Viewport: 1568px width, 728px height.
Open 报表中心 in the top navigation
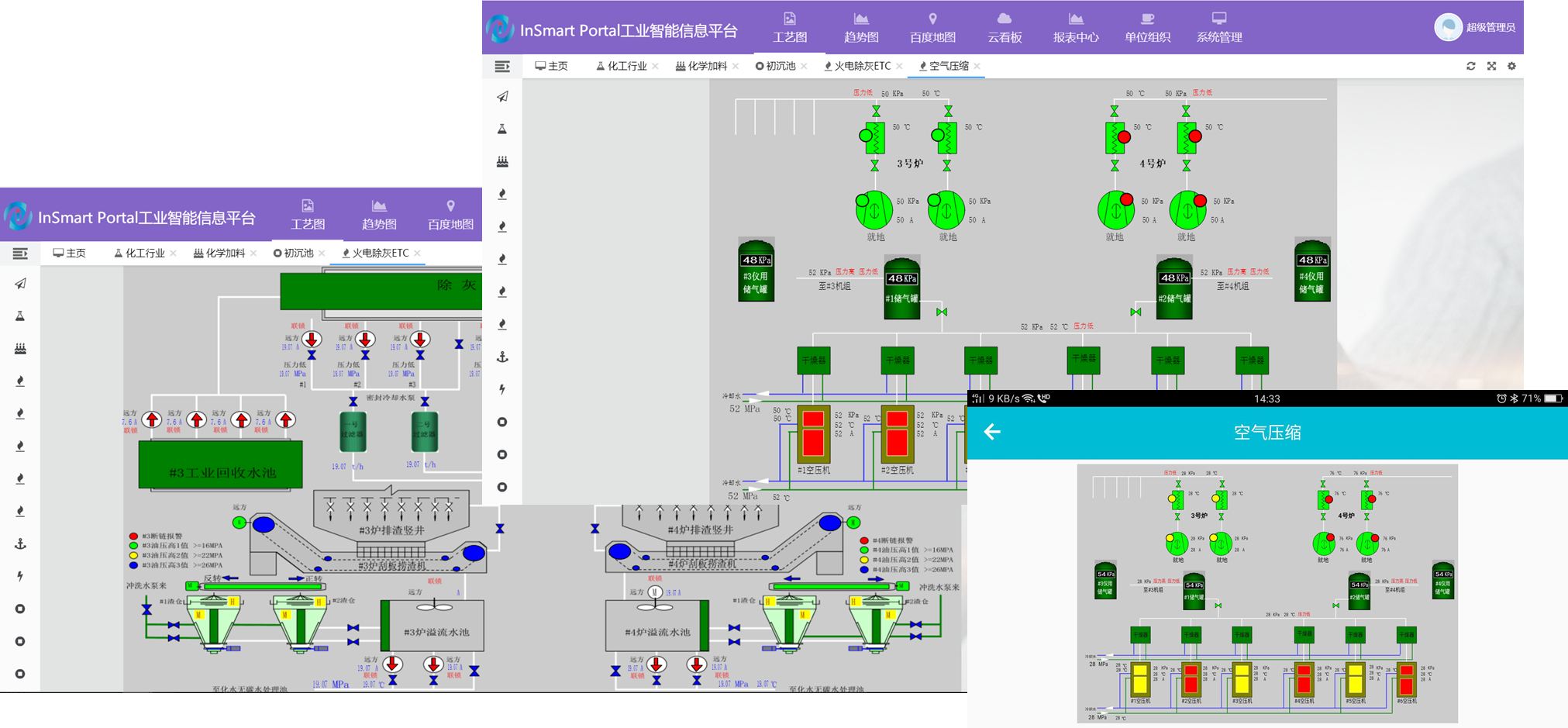1076,27
